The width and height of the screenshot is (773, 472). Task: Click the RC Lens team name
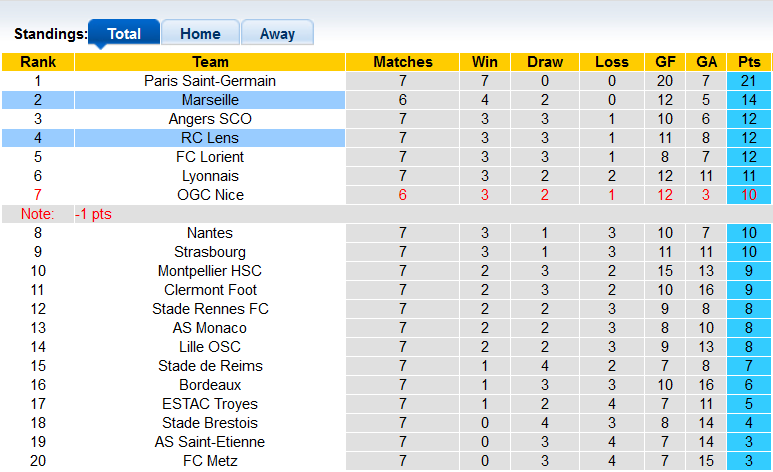click(210, 138)
